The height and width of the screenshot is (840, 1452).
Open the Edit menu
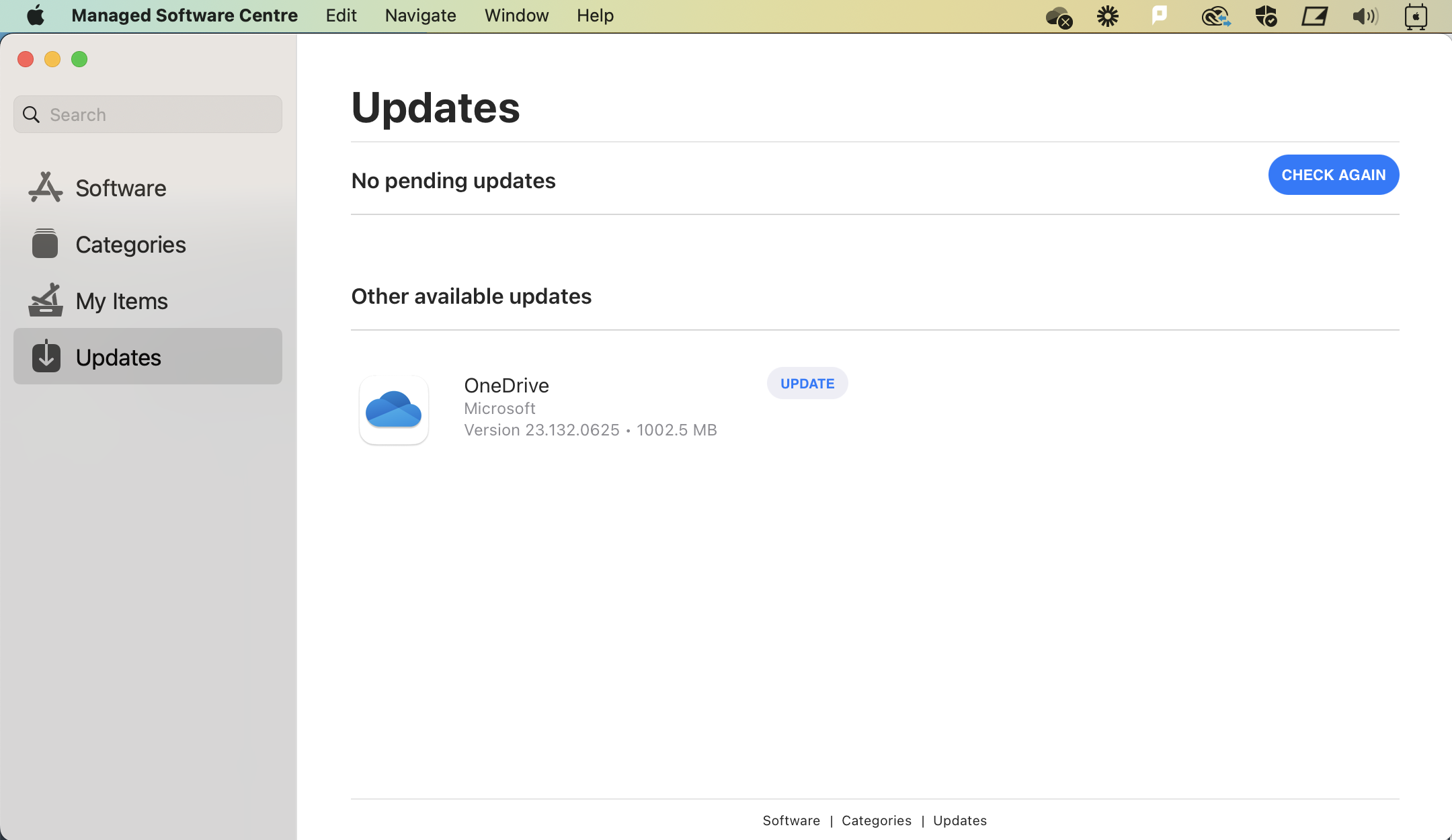point(341,15)
